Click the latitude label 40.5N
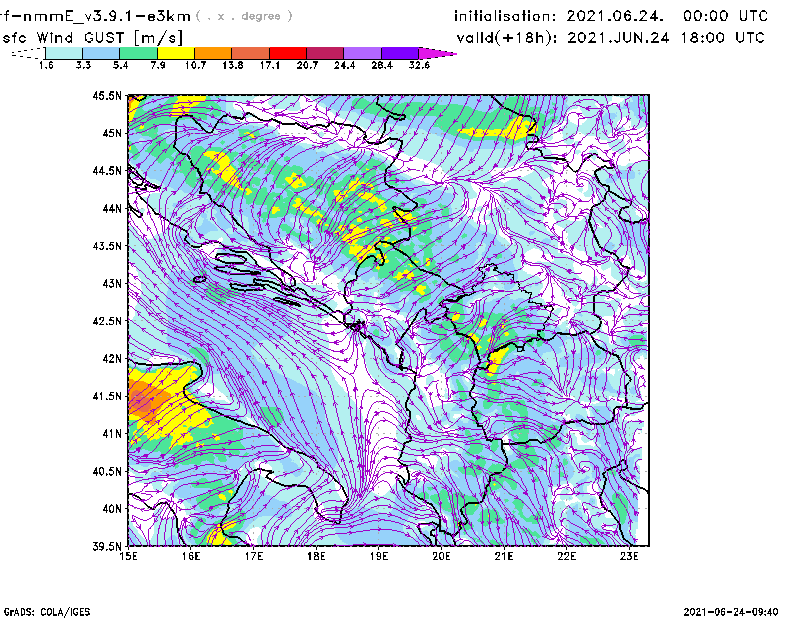 click(107, 471)
